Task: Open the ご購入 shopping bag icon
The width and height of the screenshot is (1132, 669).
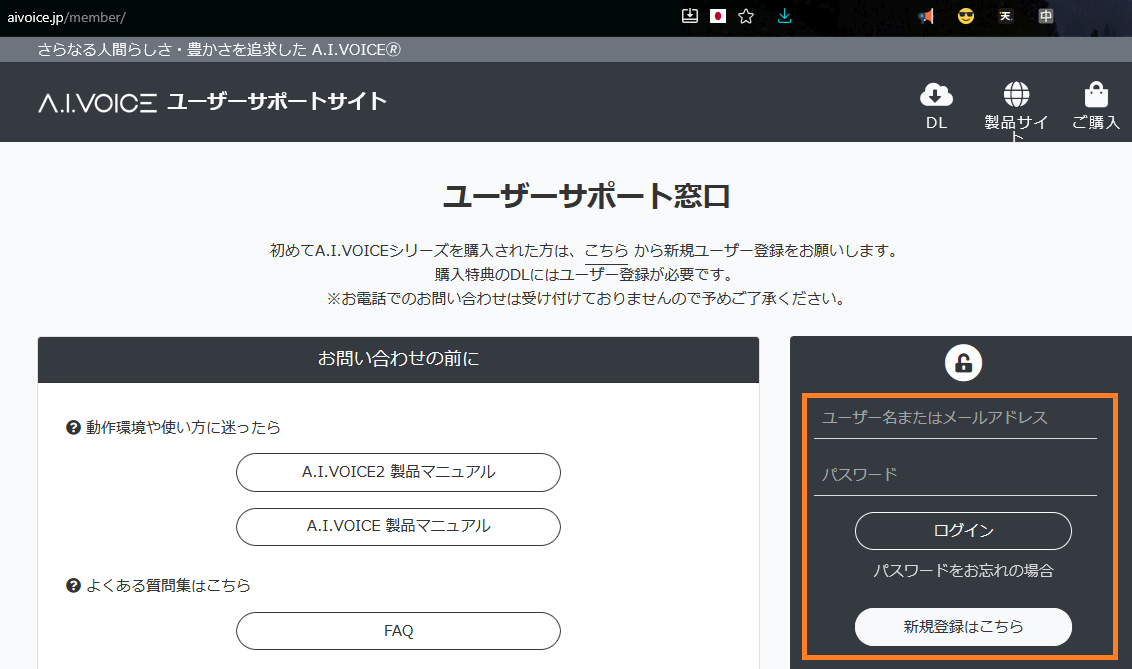Action: point(1096,95)
